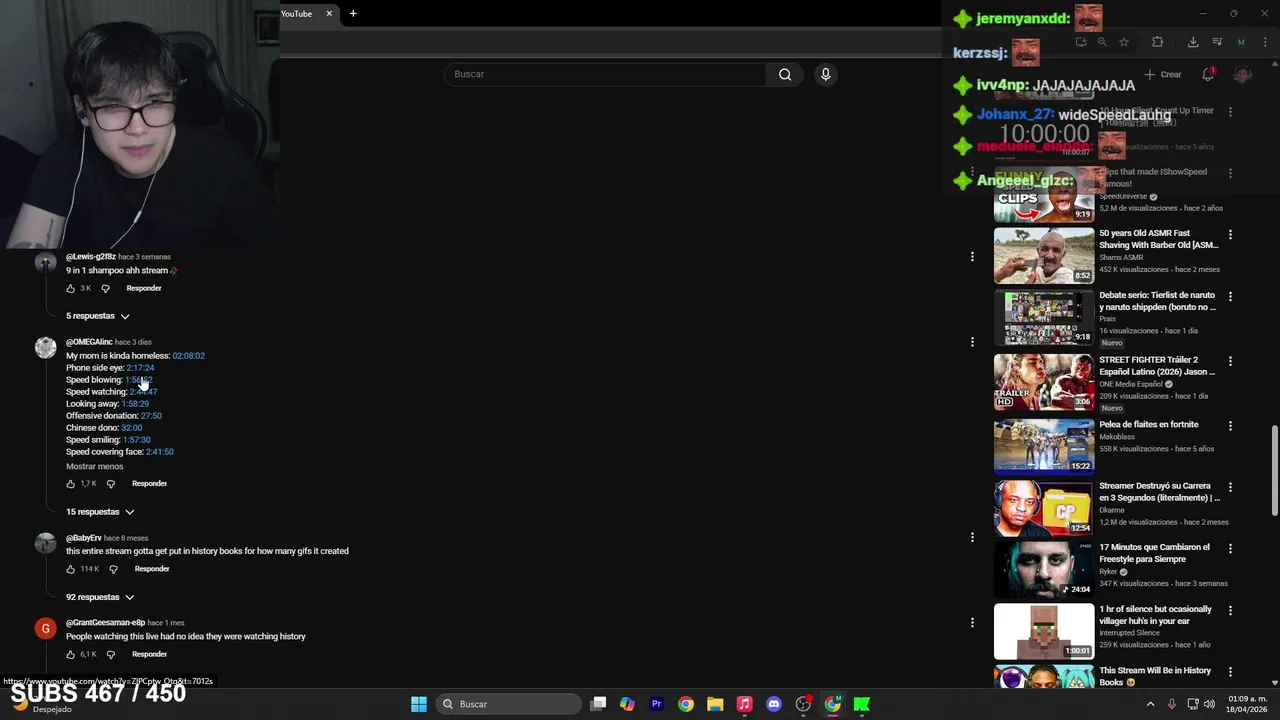Jump to timestamp 02:08:02
The height and width of the screenshot is (720, 1280).
[x=188, y=356]
